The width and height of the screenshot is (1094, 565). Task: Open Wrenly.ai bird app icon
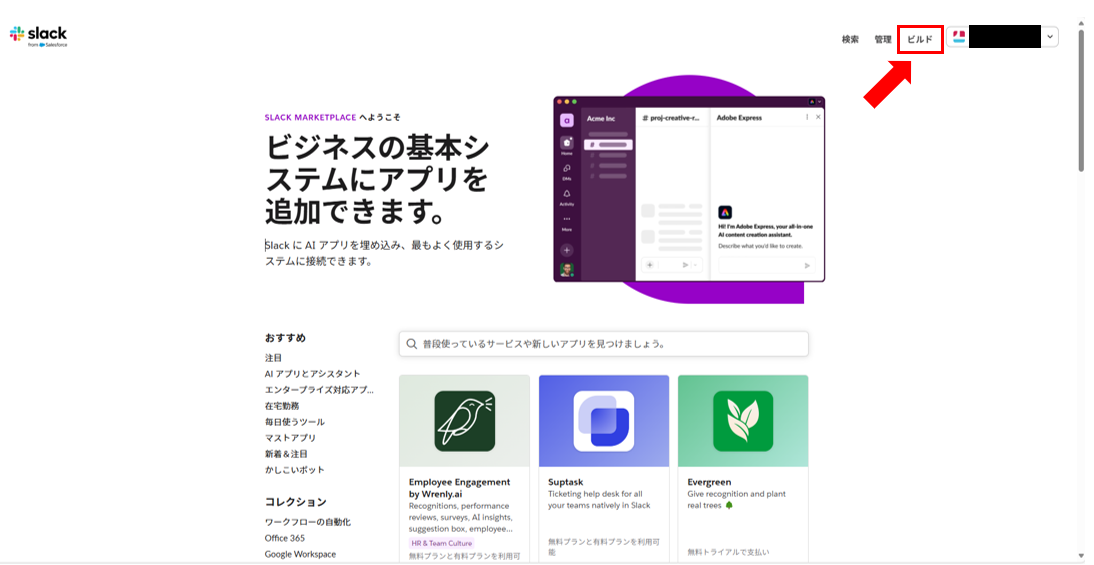465,421
